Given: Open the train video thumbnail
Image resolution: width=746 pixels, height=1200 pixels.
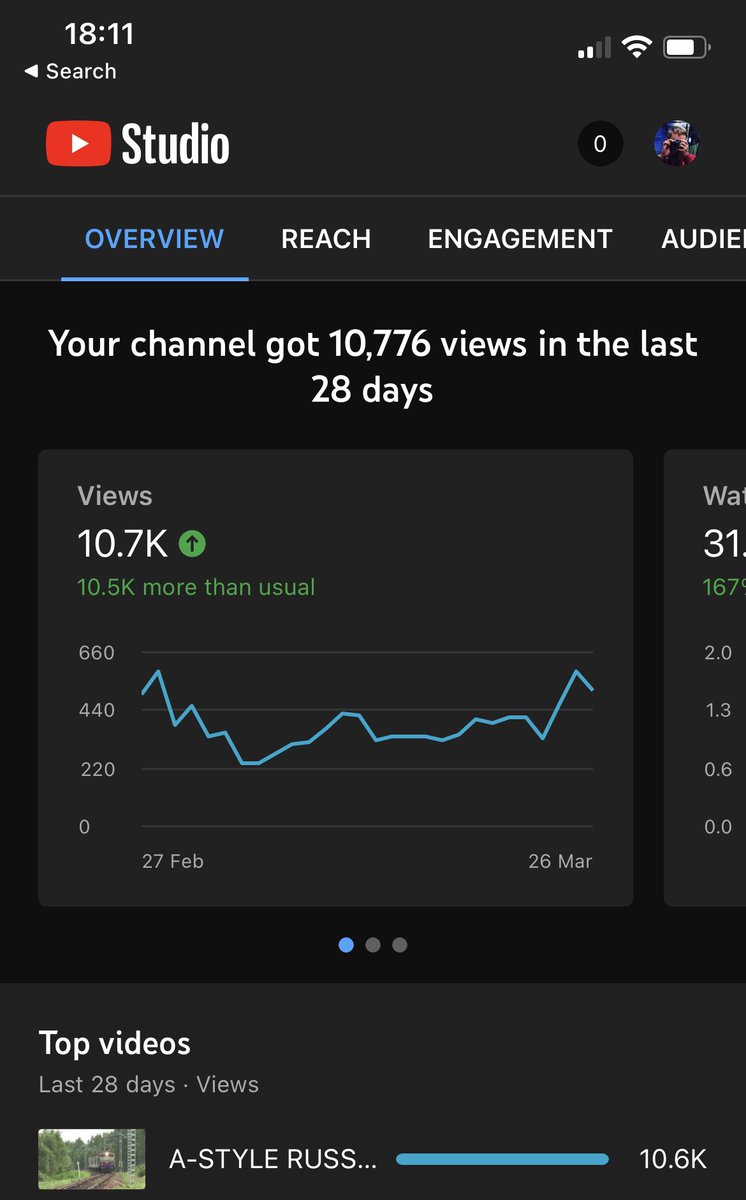Looking at the screenshot, I should pyautogui.click(x=92, y=1159).
